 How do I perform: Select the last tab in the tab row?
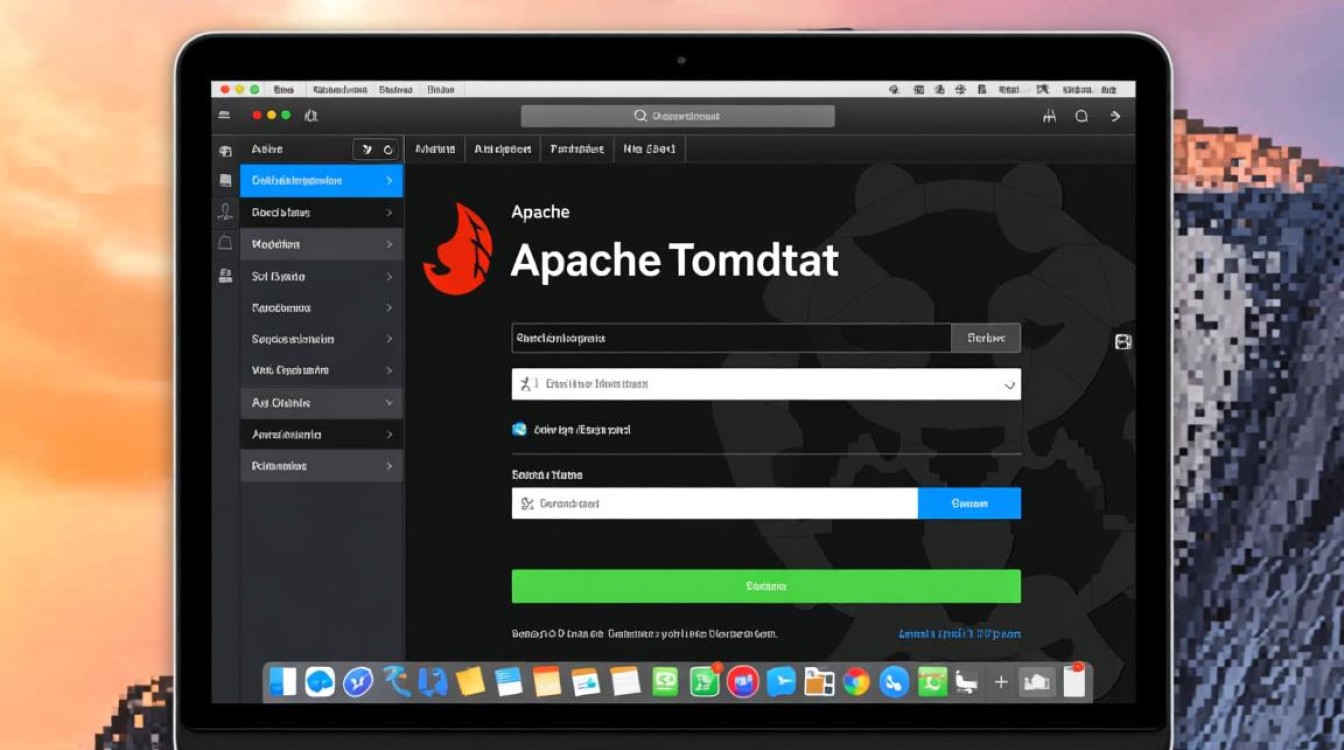point(649,149)
